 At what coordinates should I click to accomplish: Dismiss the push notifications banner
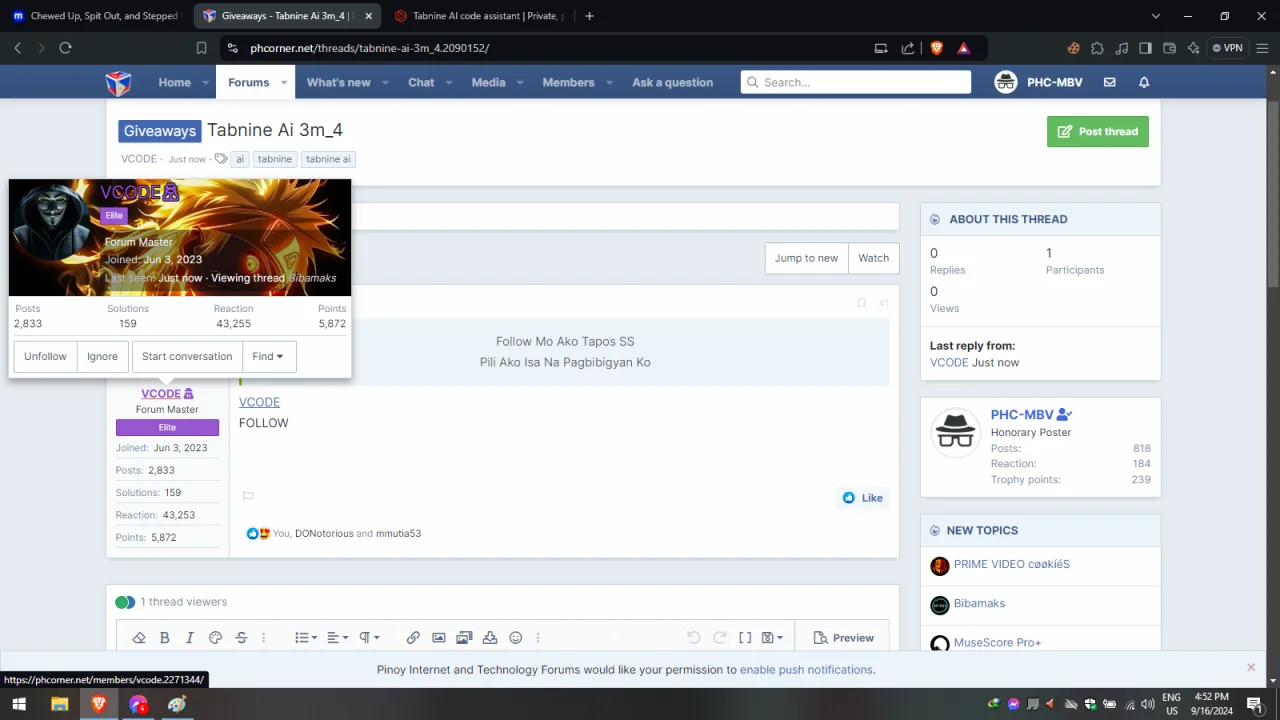click(x=1250, y=667)
